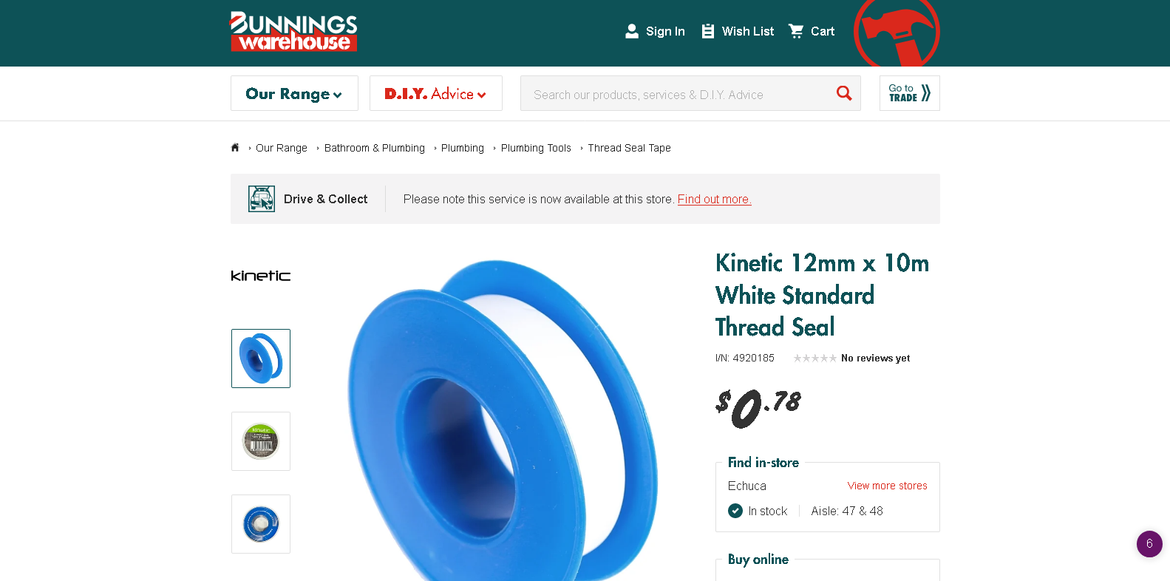Select the green label product thumbnail
Screen dimensions: 1170x581
pyautogui.click(x=260, y=442)
